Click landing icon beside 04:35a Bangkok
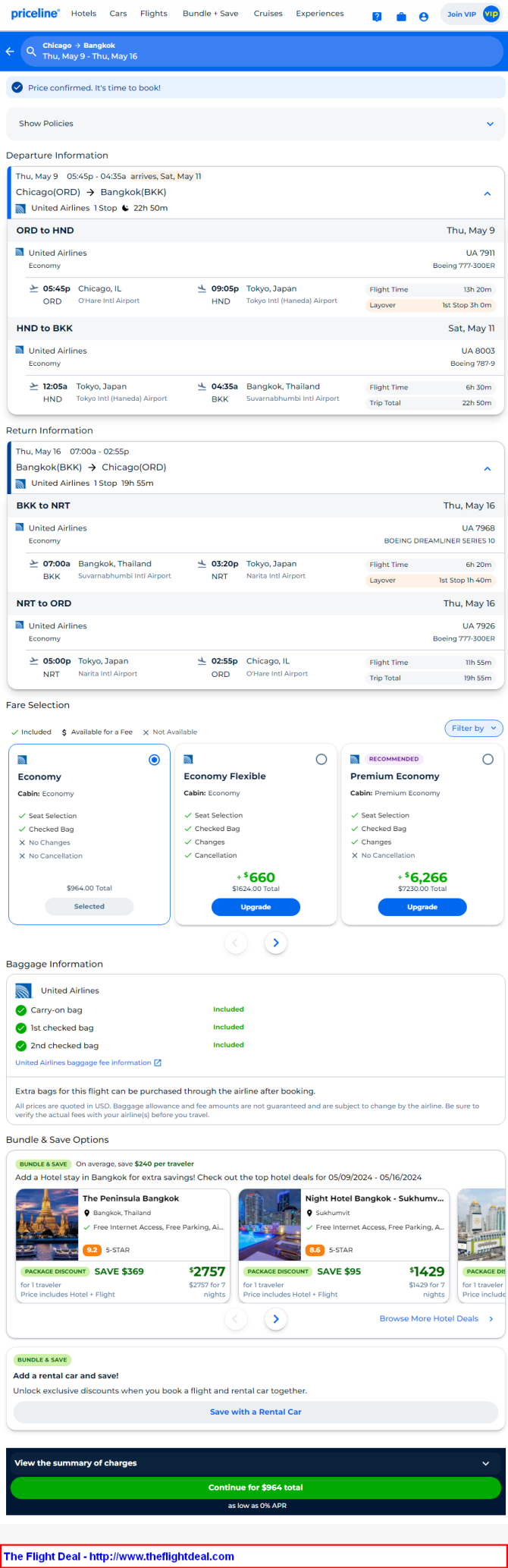Screen dimensions: 508x1568 [x=202, y=386]
